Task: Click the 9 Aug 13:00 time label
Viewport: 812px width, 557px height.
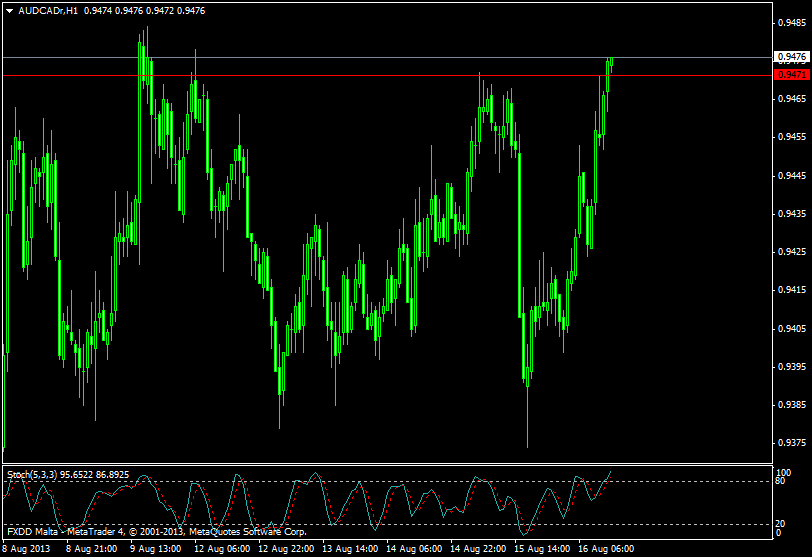Action: click(155, 549)
